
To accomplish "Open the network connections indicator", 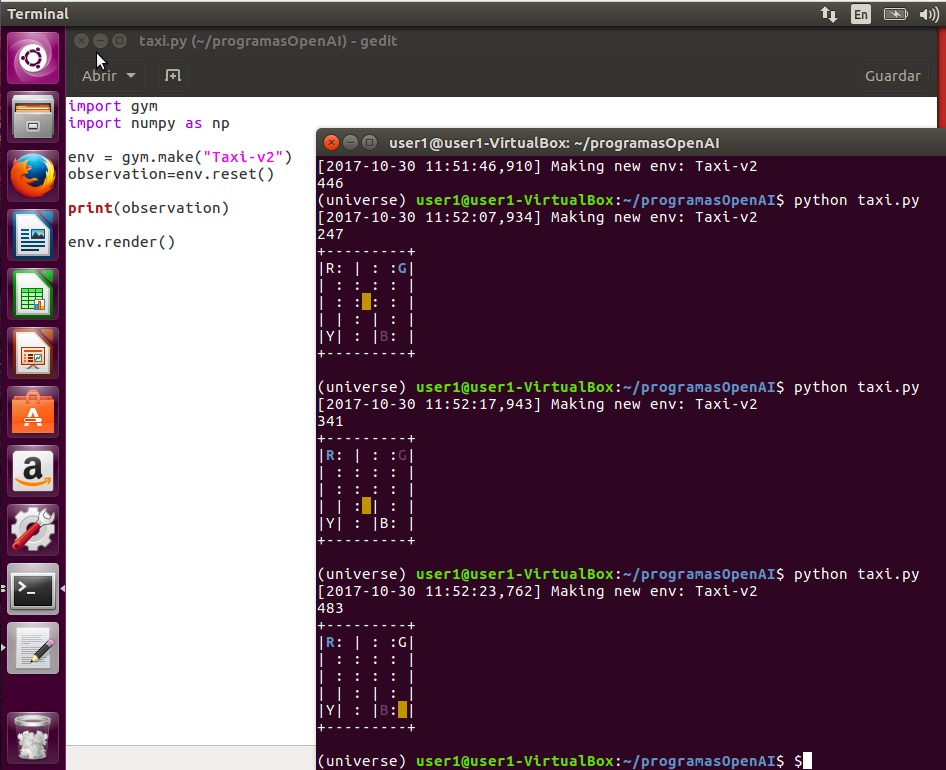I will pos(829,14).
